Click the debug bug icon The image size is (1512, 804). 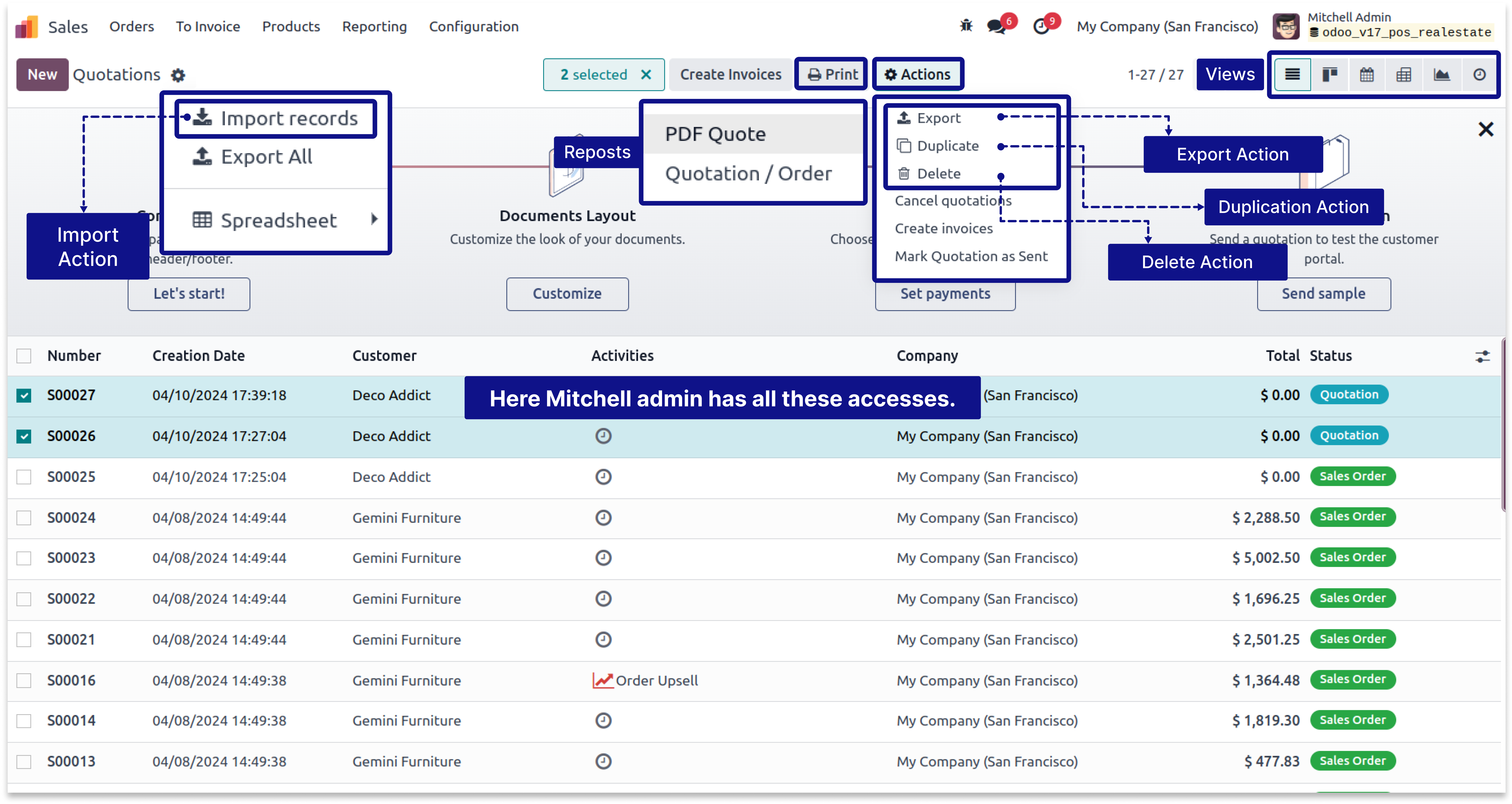966,26
